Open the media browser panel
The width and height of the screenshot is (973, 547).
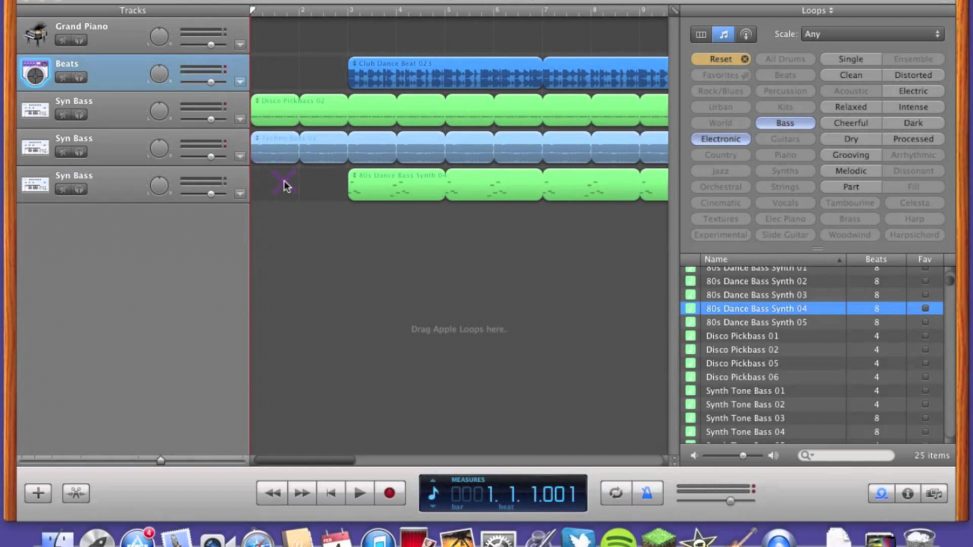pos(935,493)
